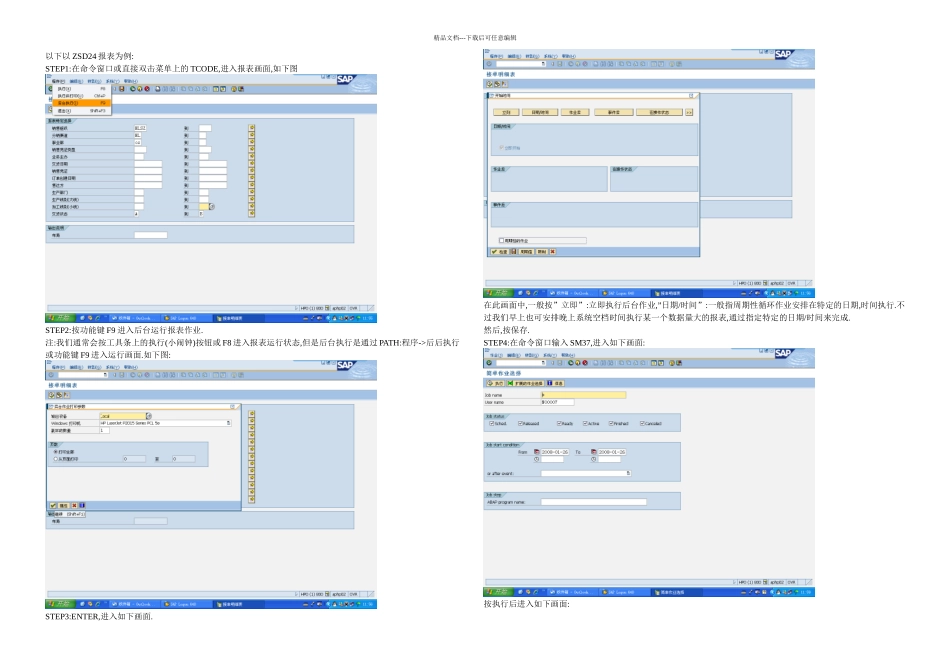SM37 screenshot: click the yellow Exit toolbar icon
The height and width of the screenshot is (672, 950).
578,363
